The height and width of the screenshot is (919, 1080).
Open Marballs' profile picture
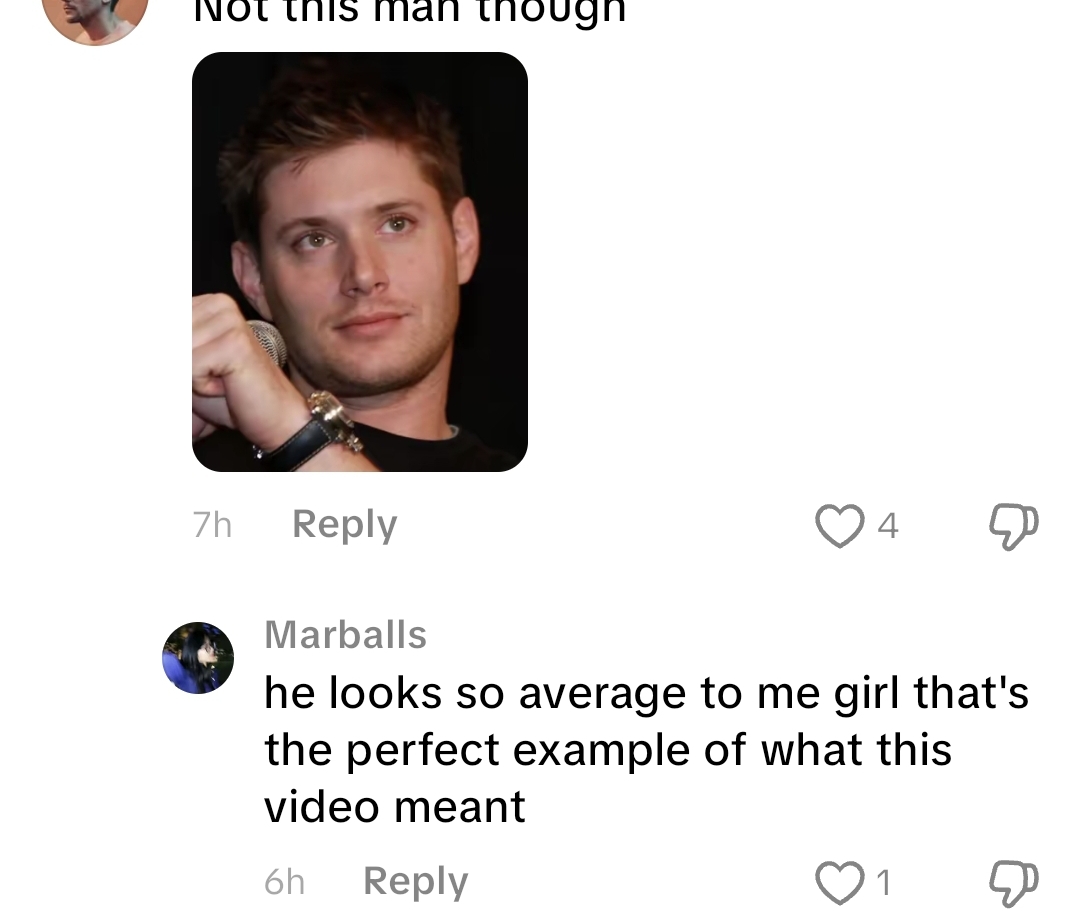pyautogui.click(x=198, y=658)
